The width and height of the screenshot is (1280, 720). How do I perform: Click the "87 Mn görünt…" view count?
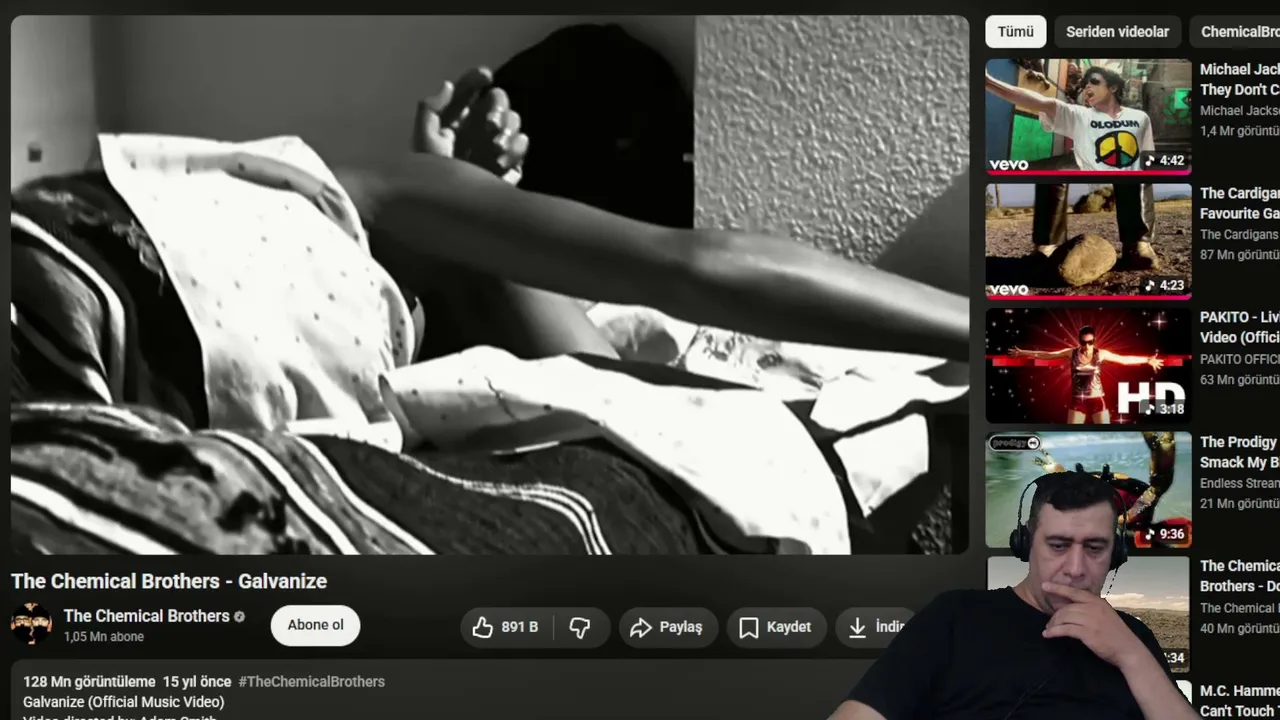(1240, 255)
